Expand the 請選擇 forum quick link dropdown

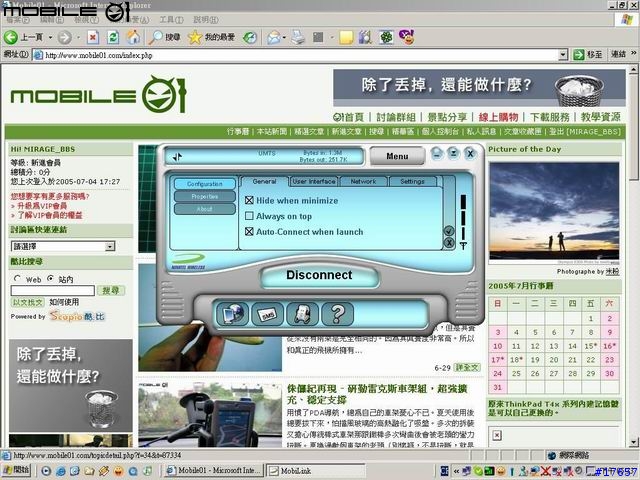[109, 246]
